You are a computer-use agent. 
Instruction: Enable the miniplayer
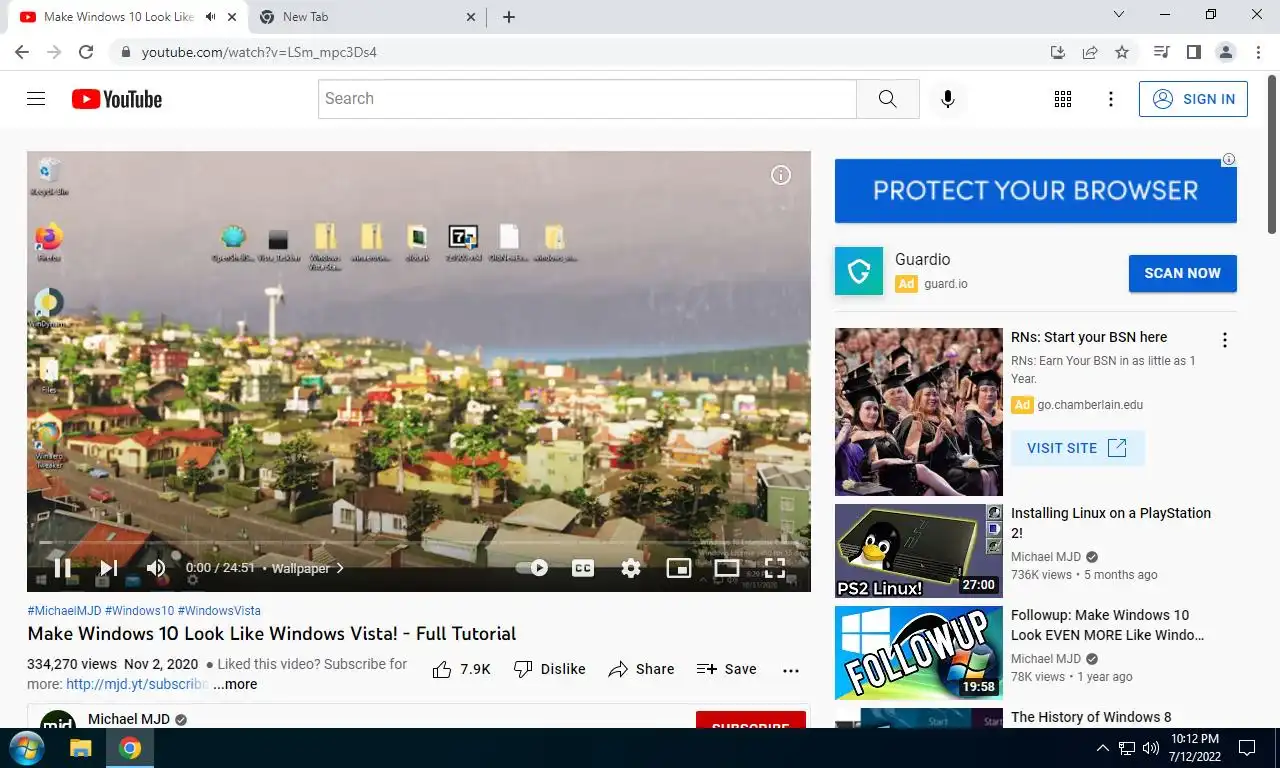click(x=679, y=568)
